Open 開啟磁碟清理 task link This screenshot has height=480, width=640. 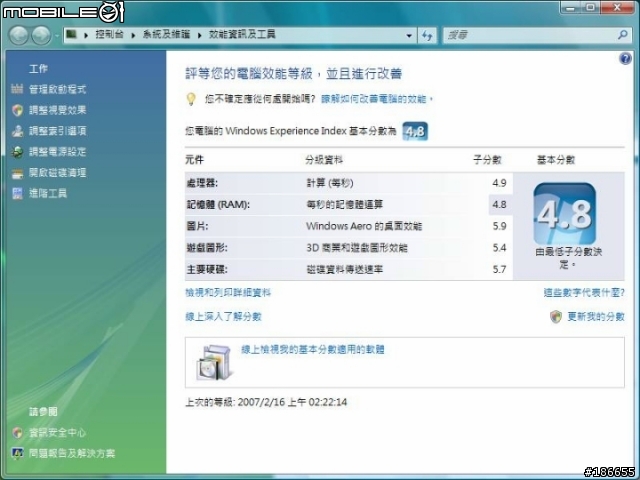[x=58, y=173]
